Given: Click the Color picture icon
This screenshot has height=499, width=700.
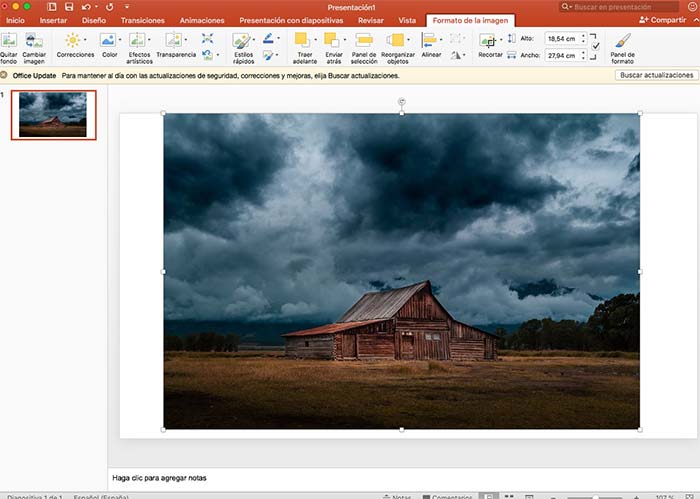Looking at the screenshot, I should tap(108, 40).
